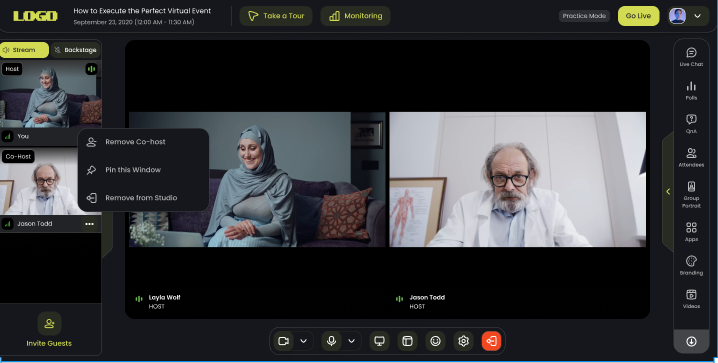Open the emoji reactions button
This screenshot has height=363, width=718.
435,341
